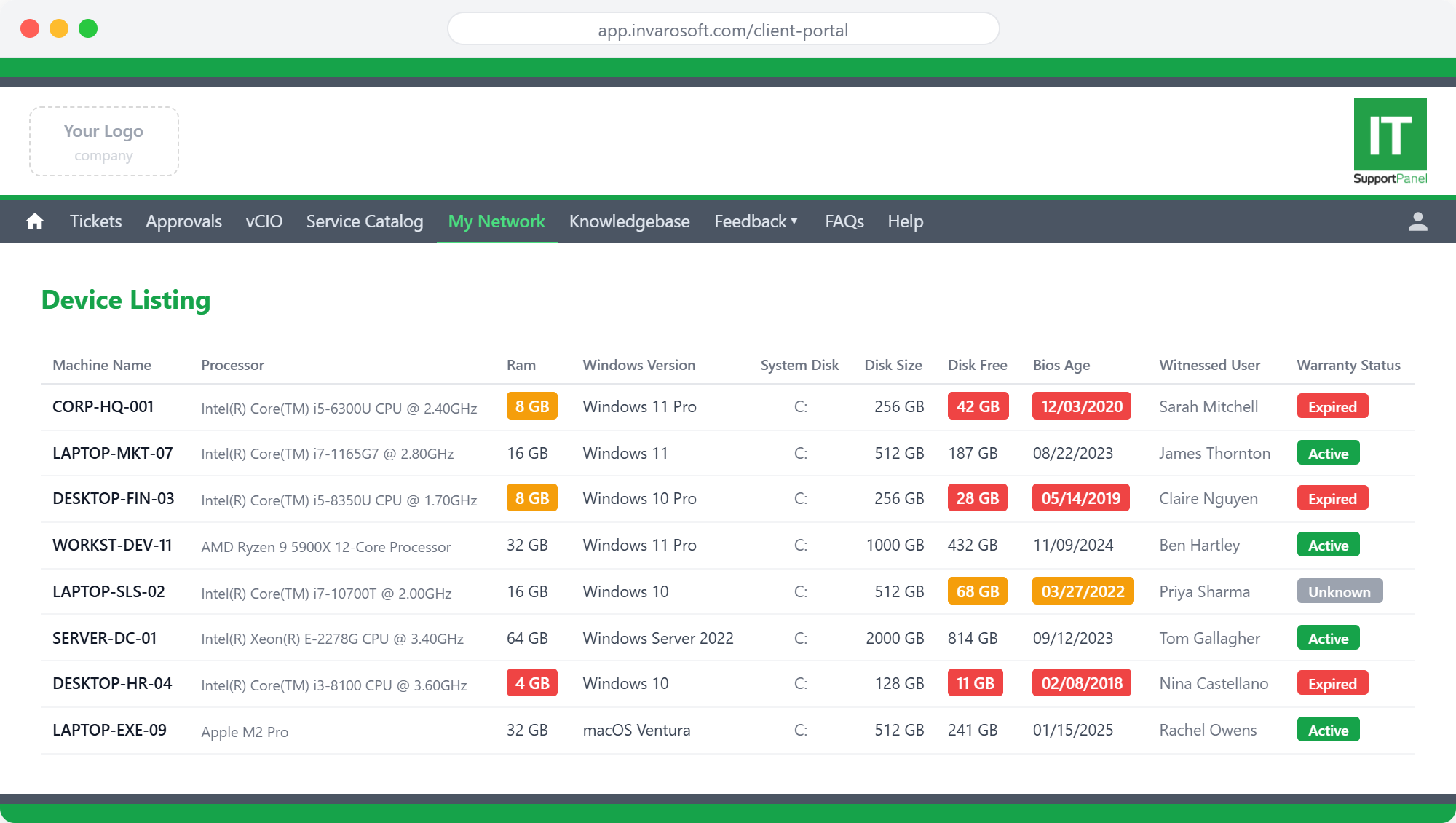Click the Apple M2 Pro processor cell
This screenshot has height=823, width=1456.
coord(245,732)
